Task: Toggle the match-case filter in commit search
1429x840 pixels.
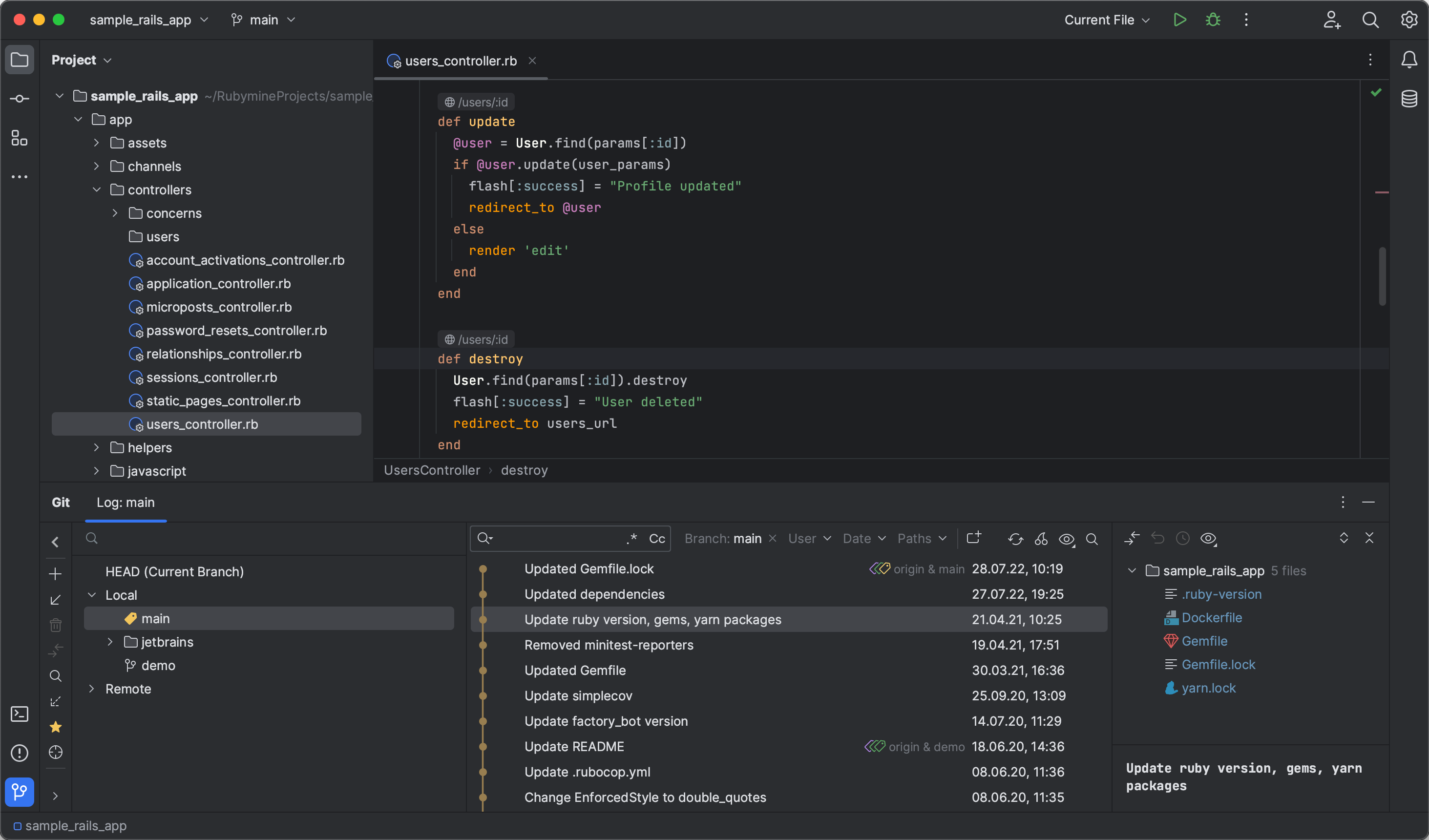Action: pos(656,539)
